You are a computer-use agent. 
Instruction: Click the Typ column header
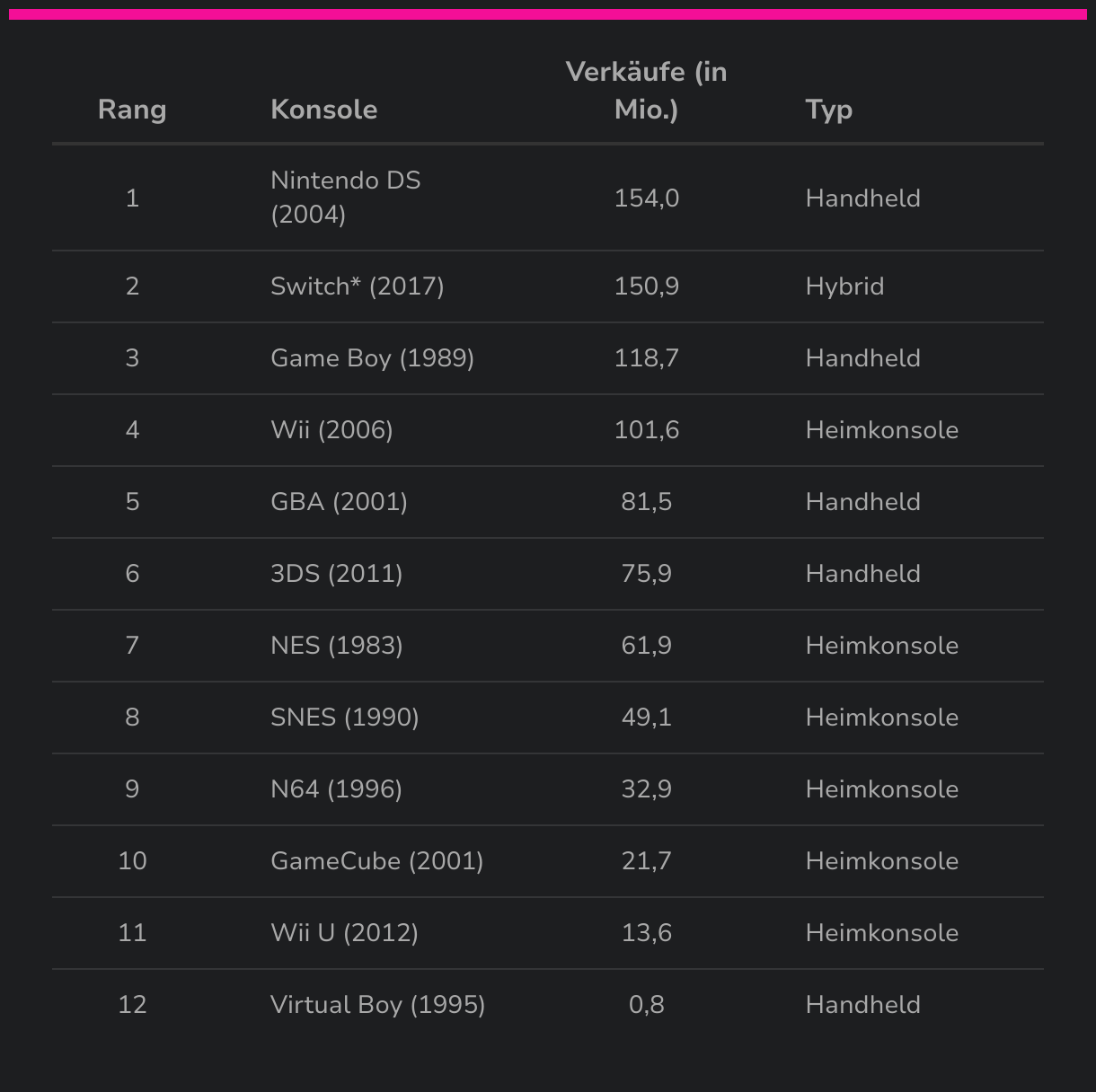click(x=829, y=110)
